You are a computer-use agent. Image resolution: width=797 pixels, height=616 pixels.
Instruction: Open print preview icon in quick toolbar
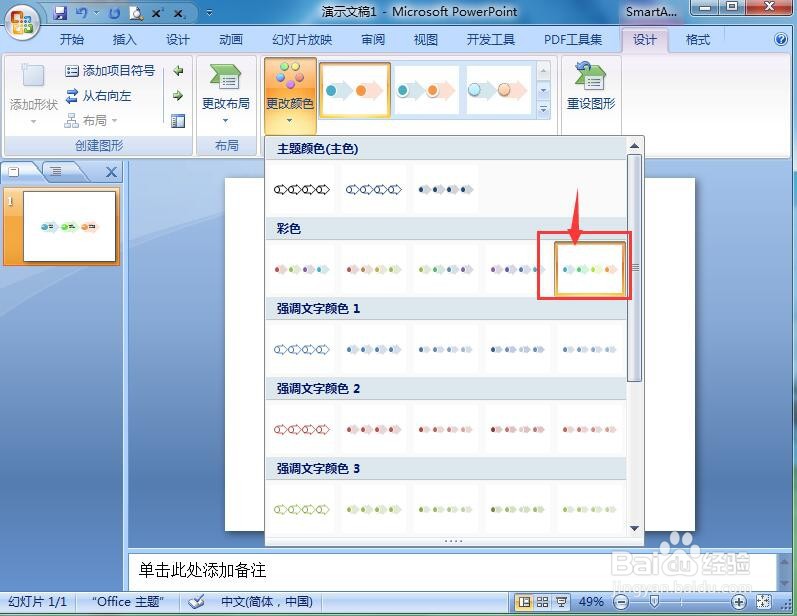[136, 13]
